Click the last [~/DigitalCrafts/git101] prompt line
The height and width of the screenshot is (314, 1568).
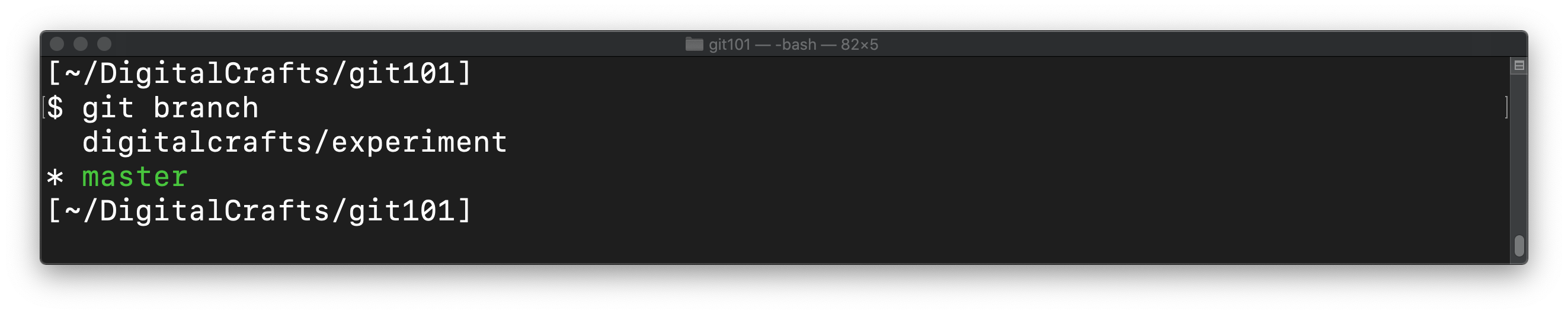pyautogui.click(x=260, y=211)
